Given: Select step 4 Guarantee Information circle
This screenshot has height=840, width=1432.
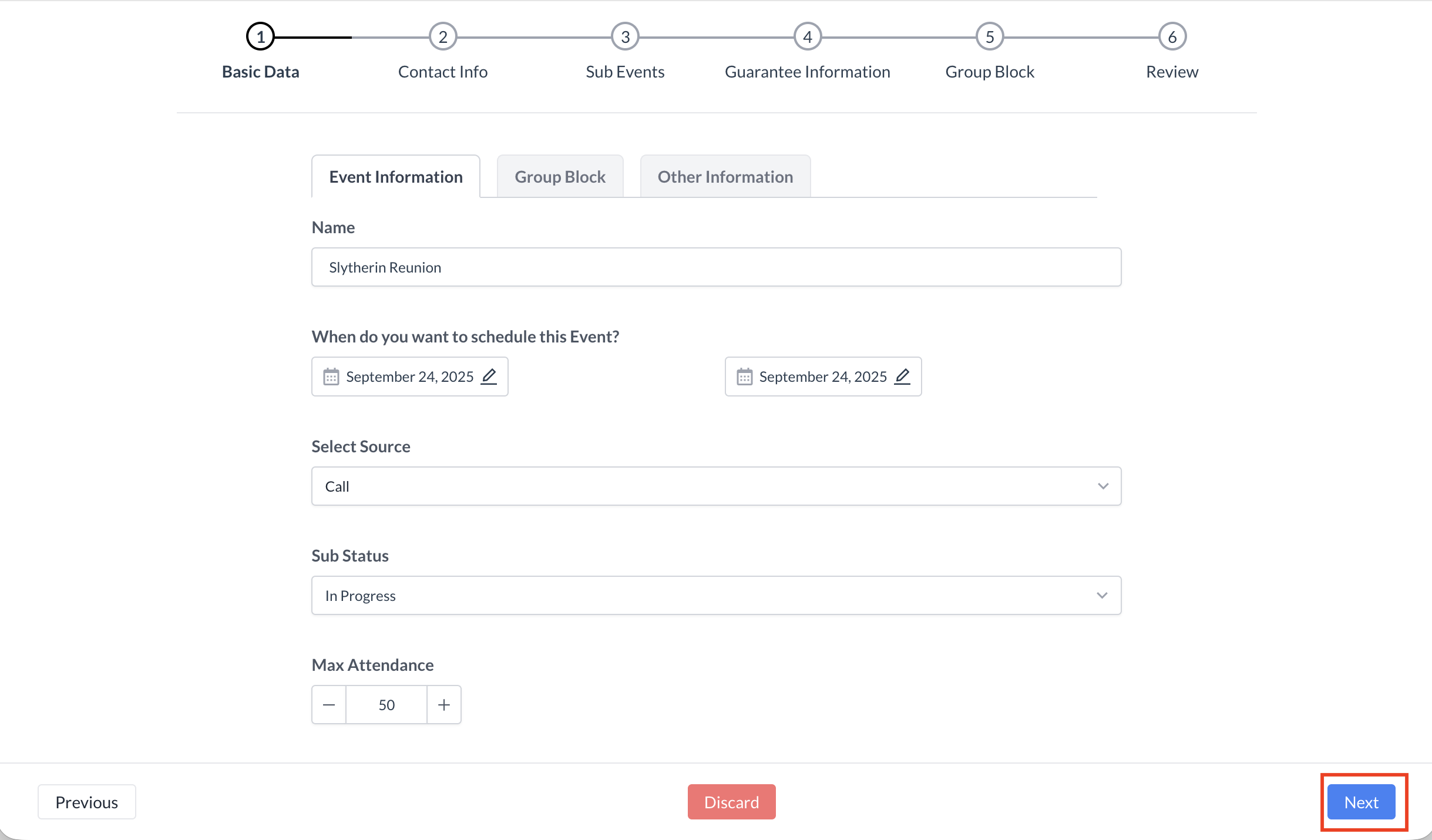Looking at the screenshot, I should point(808,37).
